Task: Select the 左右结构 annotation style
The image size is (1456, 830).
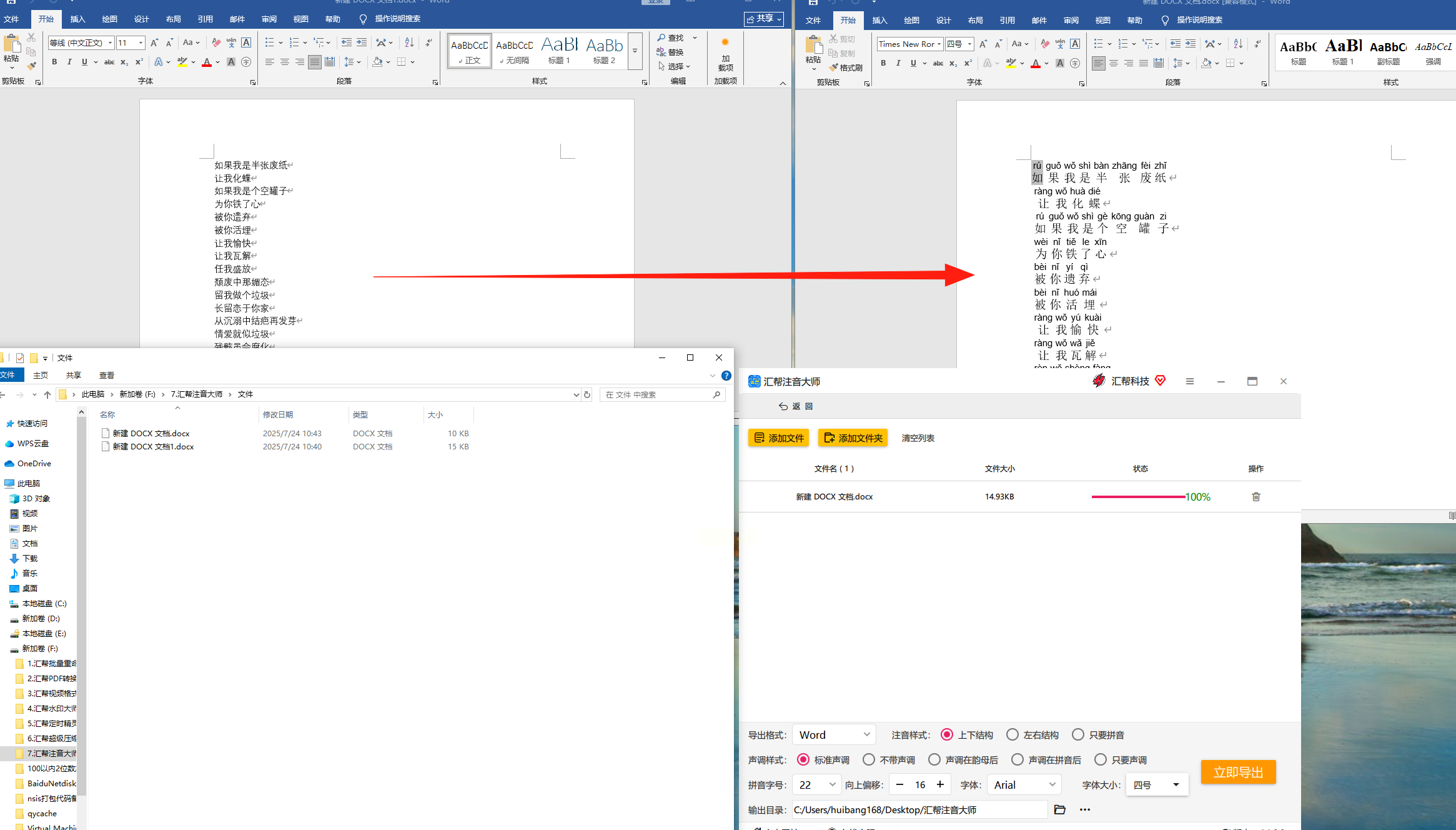Action: (x=1032, y=735)
